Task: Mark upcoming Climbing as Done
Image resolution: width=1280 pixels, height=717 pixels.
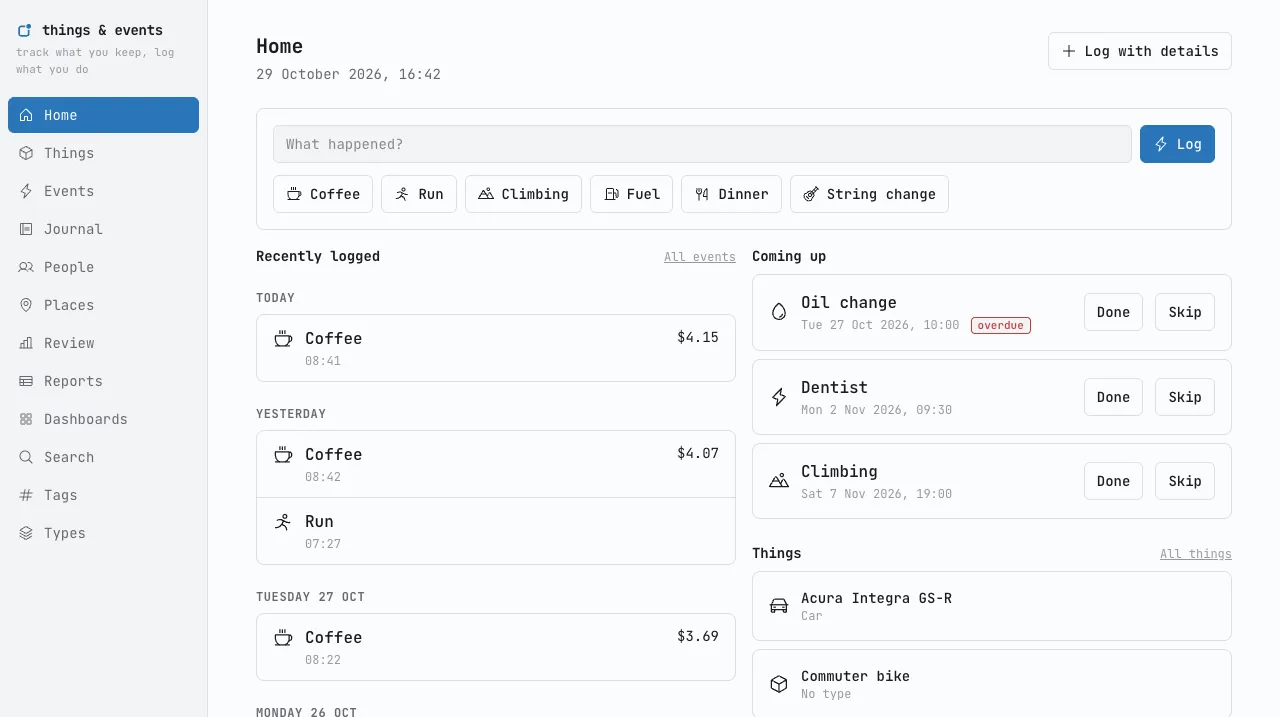Action: pos(1113,481)
